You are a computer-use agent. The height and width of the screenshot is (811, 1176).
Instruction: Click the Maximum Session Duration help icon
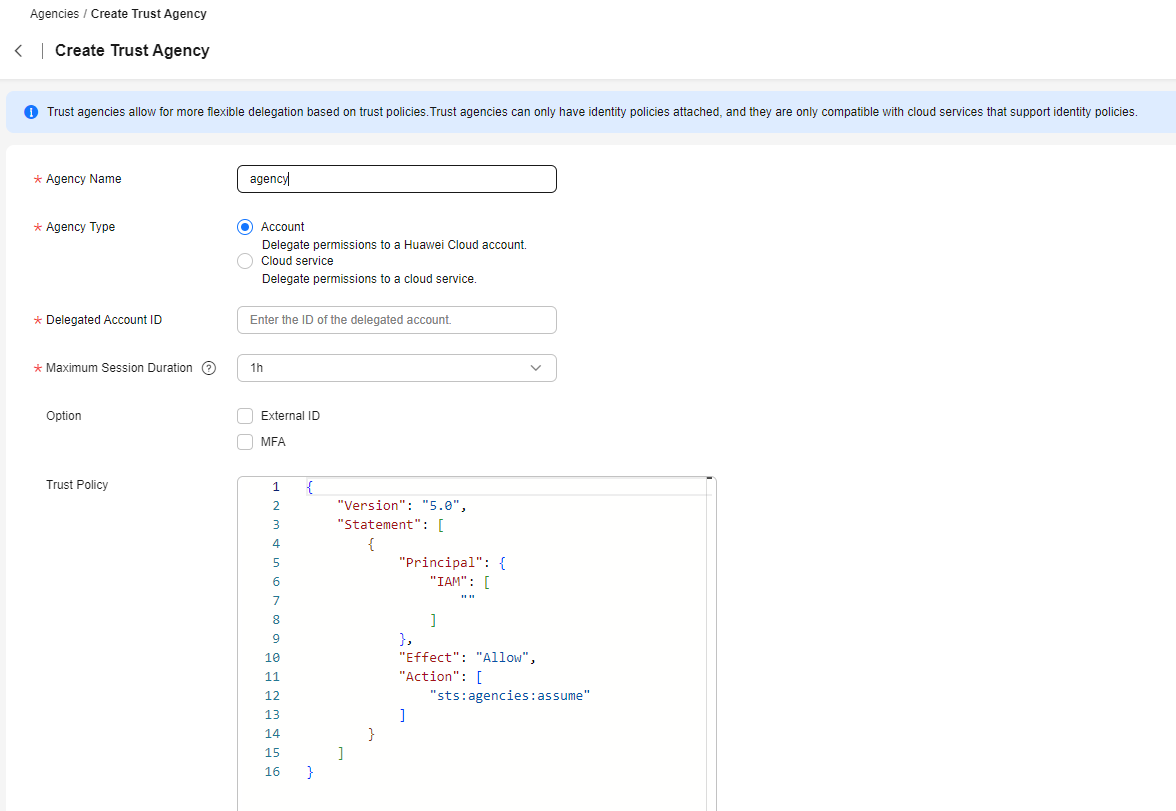click(x=209, y=368)
